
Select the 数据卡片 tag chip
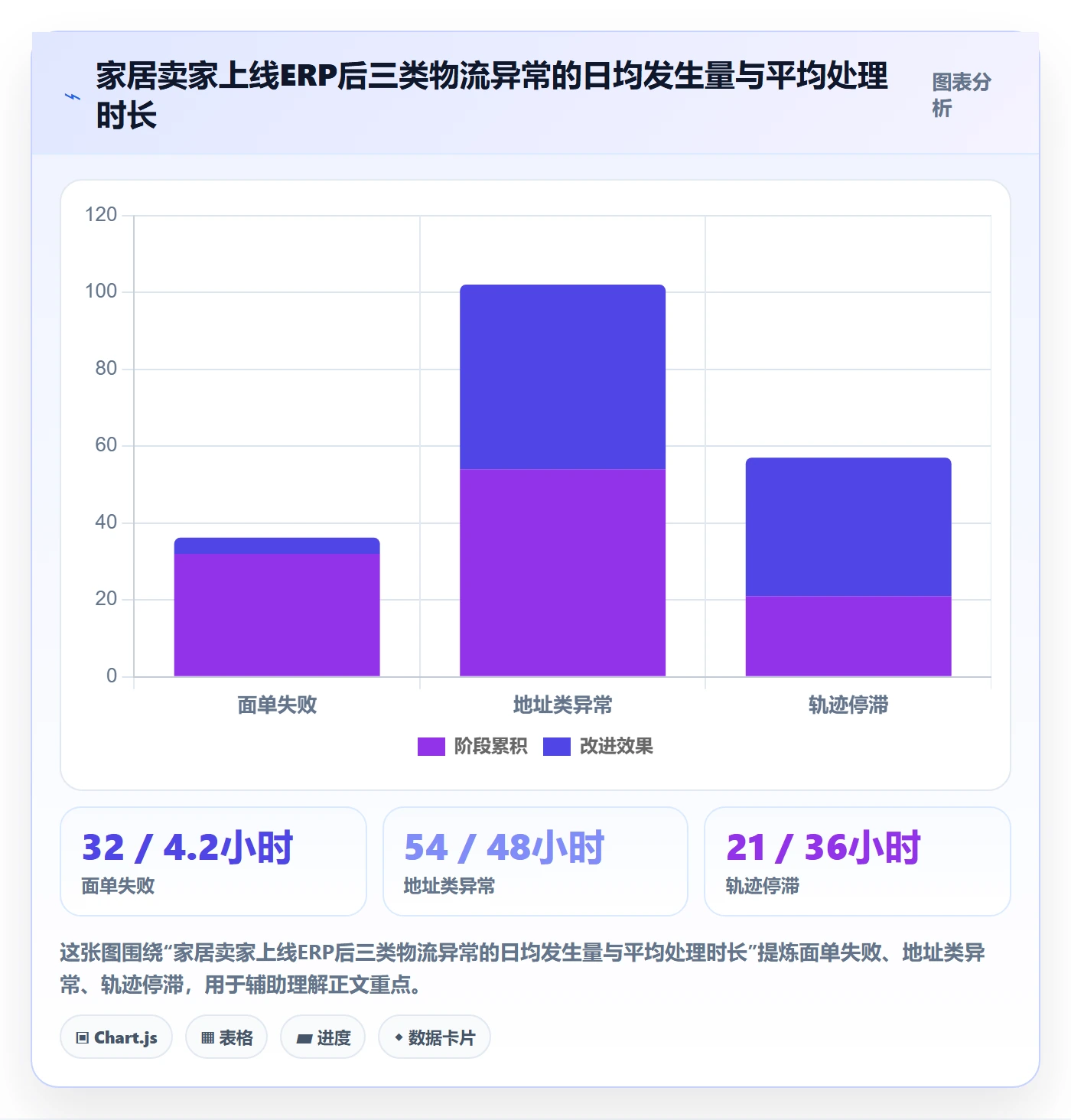click(x=435, y=1037)
